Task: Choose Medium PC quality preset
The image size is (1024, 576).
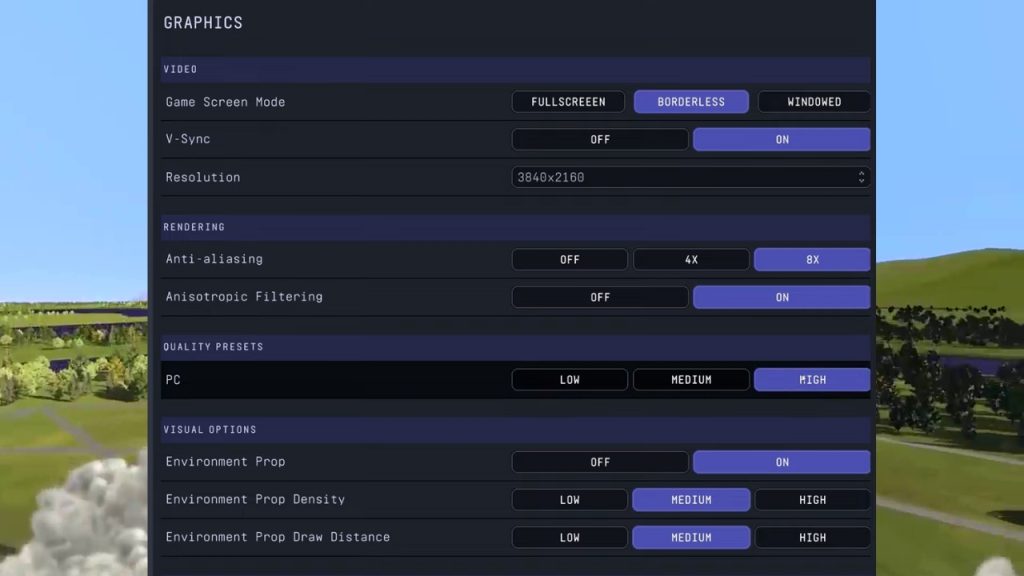Action: (x=691, y=379)
